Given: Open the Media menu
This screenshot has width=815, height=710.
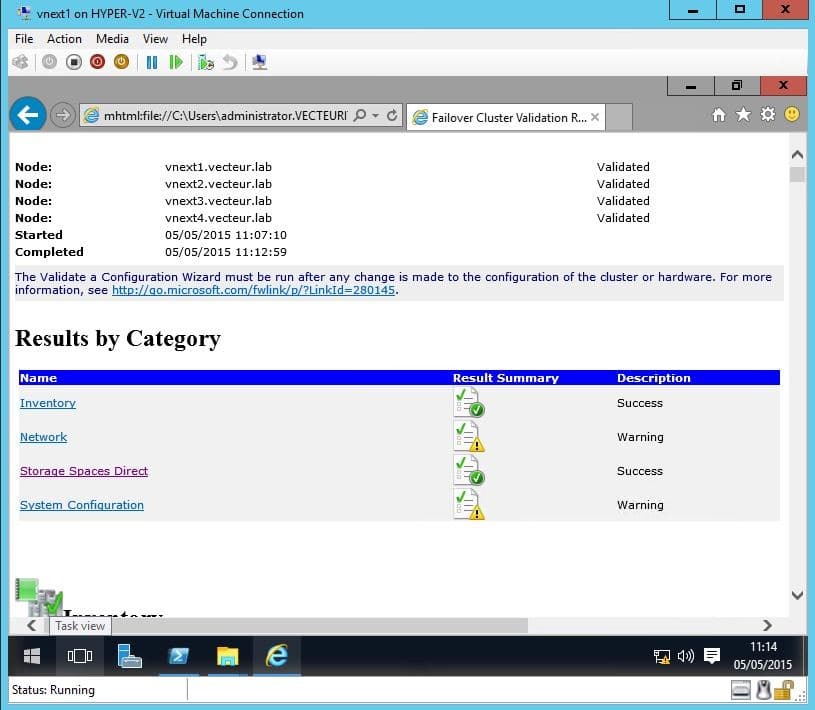Looking at the screenshot, I should 112,39.
